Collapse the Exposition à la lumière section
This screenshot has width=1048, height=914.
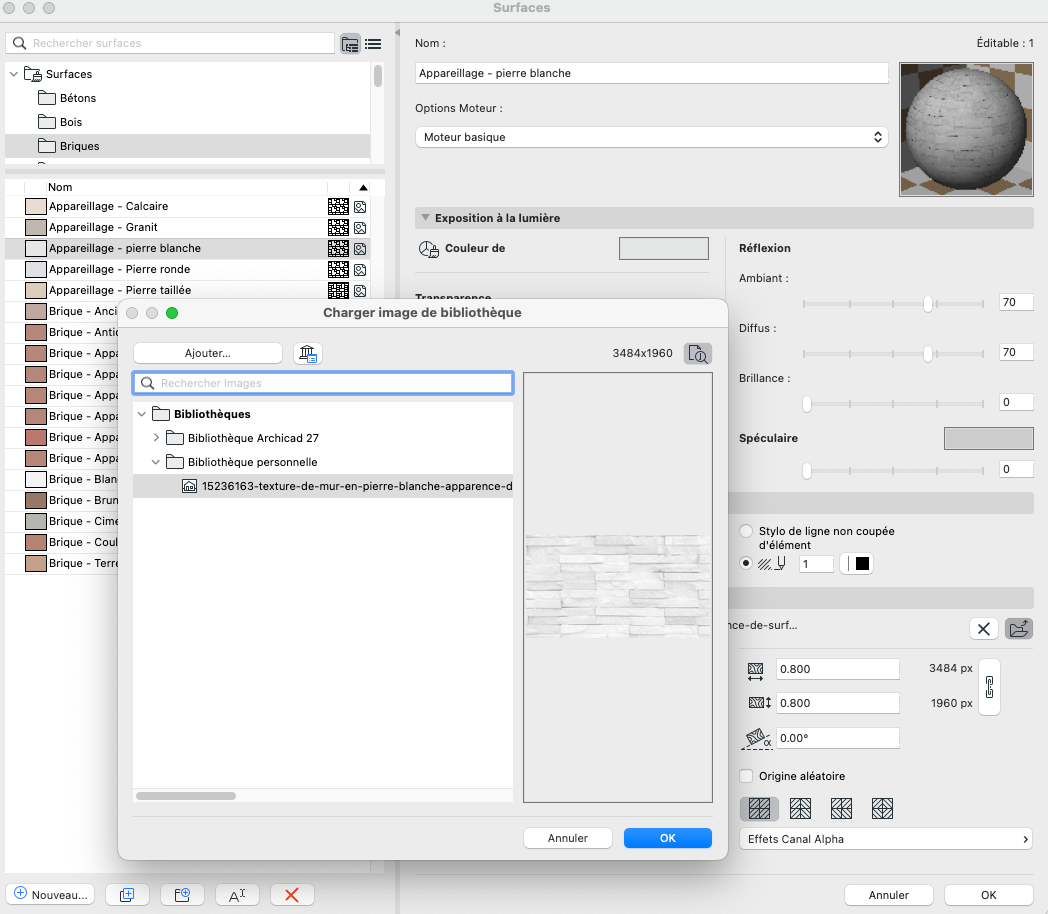(425, 218)
